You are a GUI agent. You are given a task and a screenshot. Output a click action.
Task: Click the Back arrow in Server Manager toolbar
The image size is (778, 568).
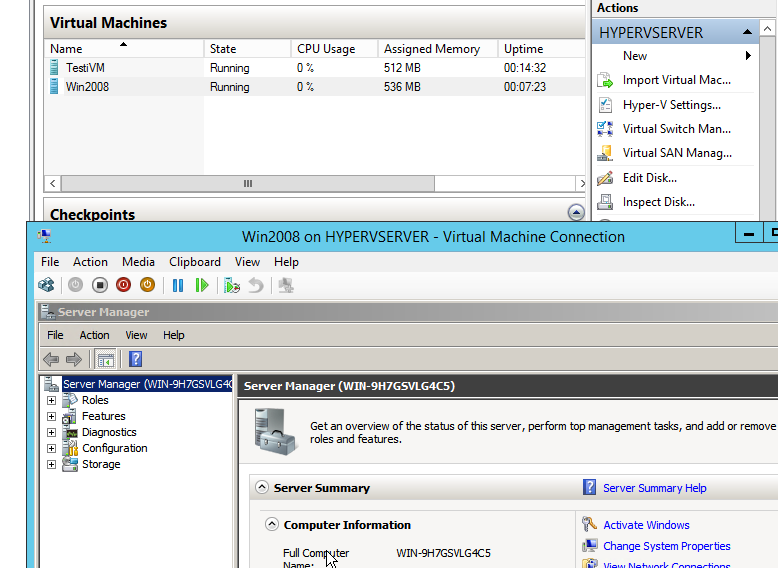pyautogui.click(x=51, y=359)
